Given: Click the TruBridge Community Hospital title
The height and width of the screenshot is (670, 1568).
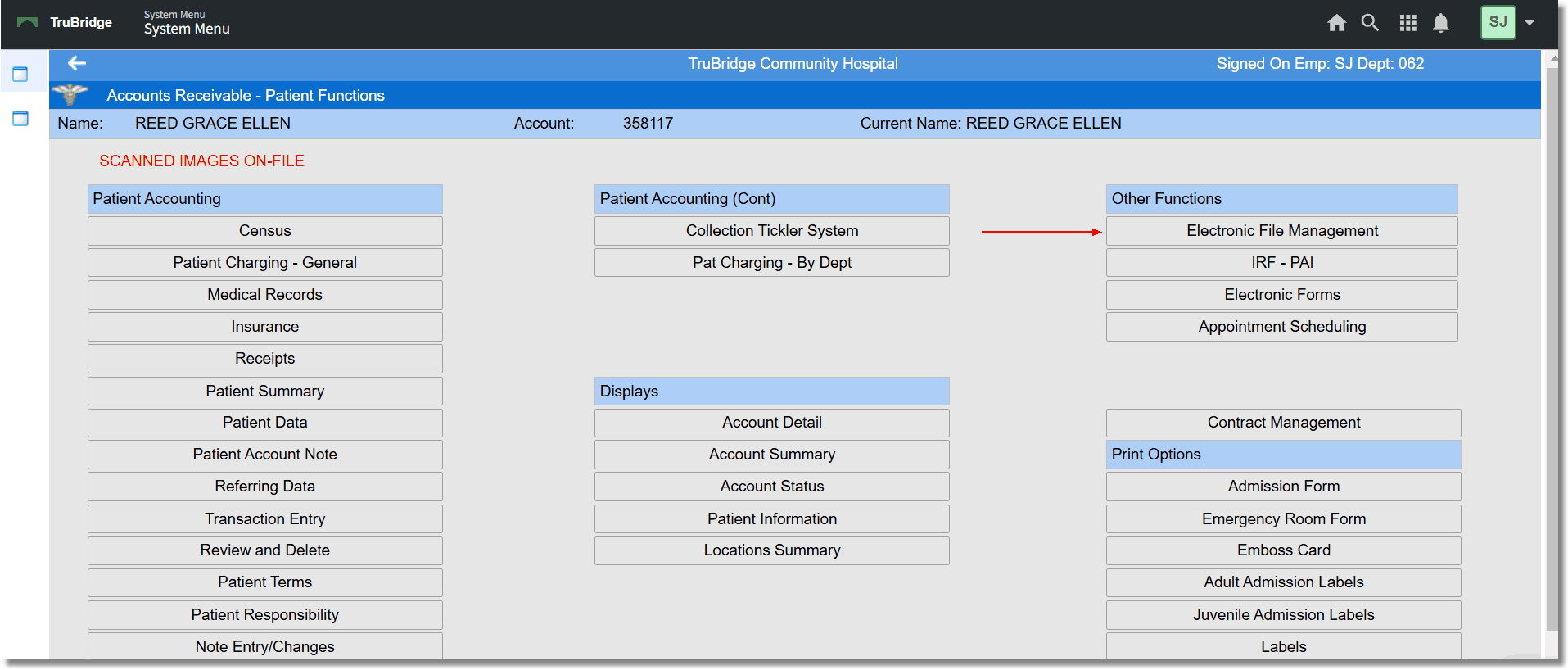Looking at the screenshot, I should pyautogui.click(x=793, y=64).
